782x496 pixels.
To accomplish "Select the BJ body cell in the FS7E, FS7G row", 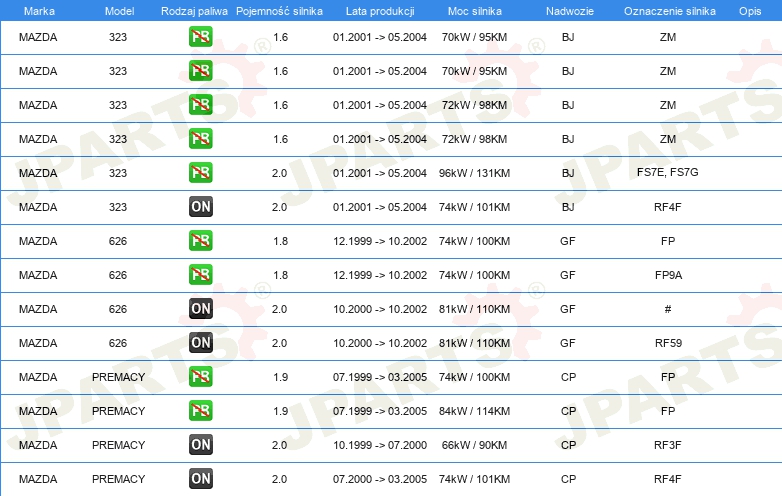I will tap(568, 173).
